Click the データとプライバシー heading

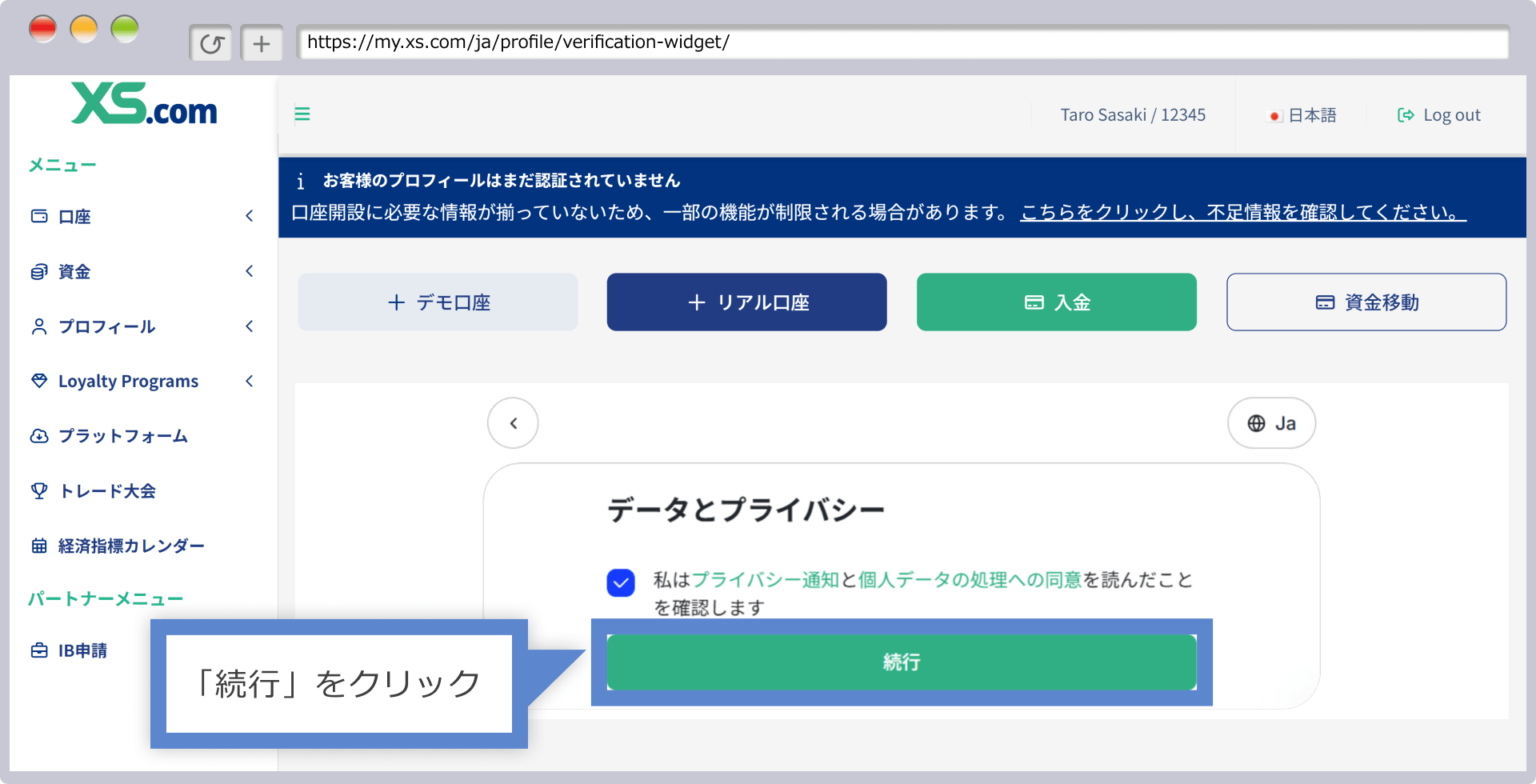click(746, 510)
